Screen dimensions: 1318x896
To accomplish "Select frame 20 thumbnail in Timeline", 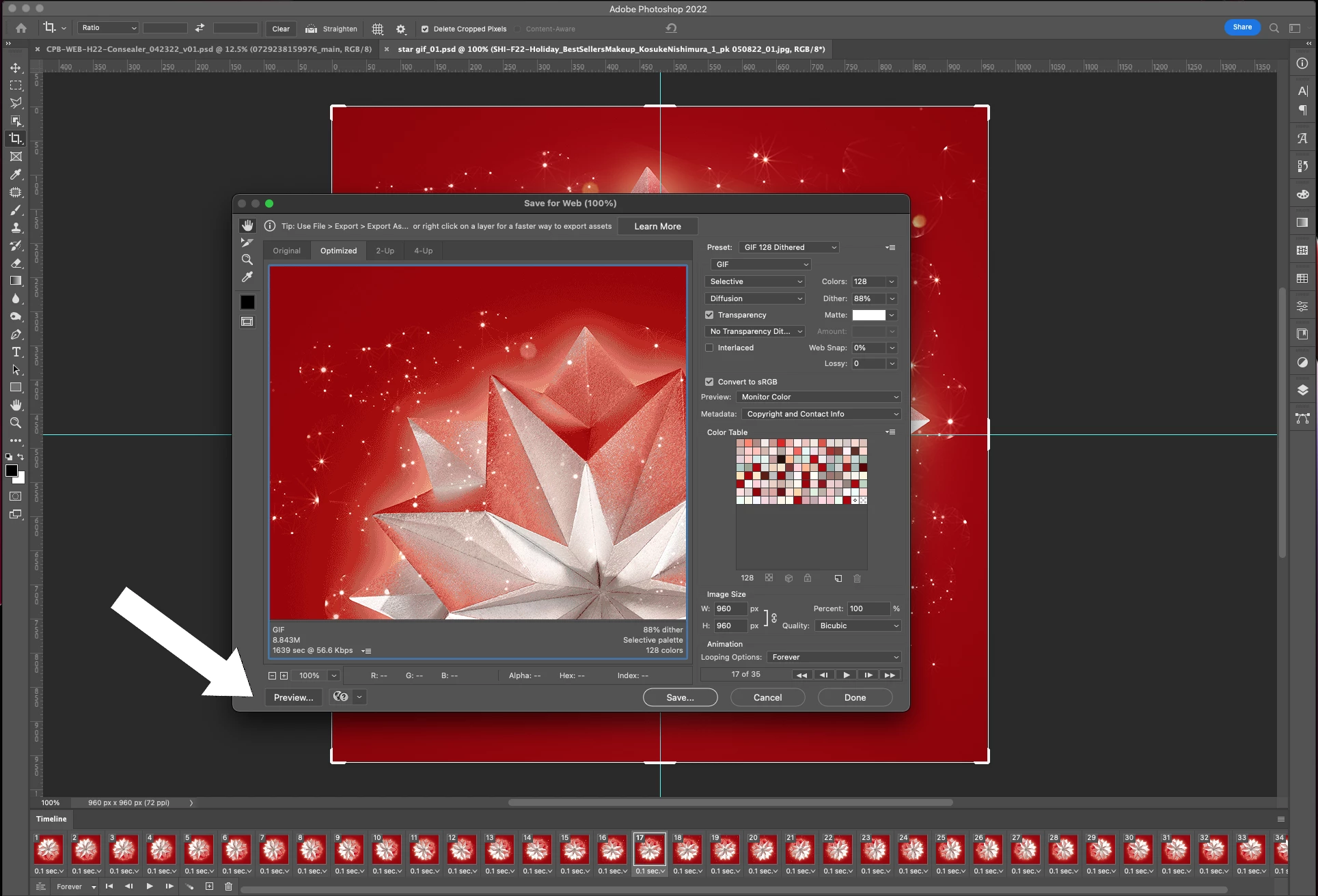I will pyautogui.click(x=762, y=850).
